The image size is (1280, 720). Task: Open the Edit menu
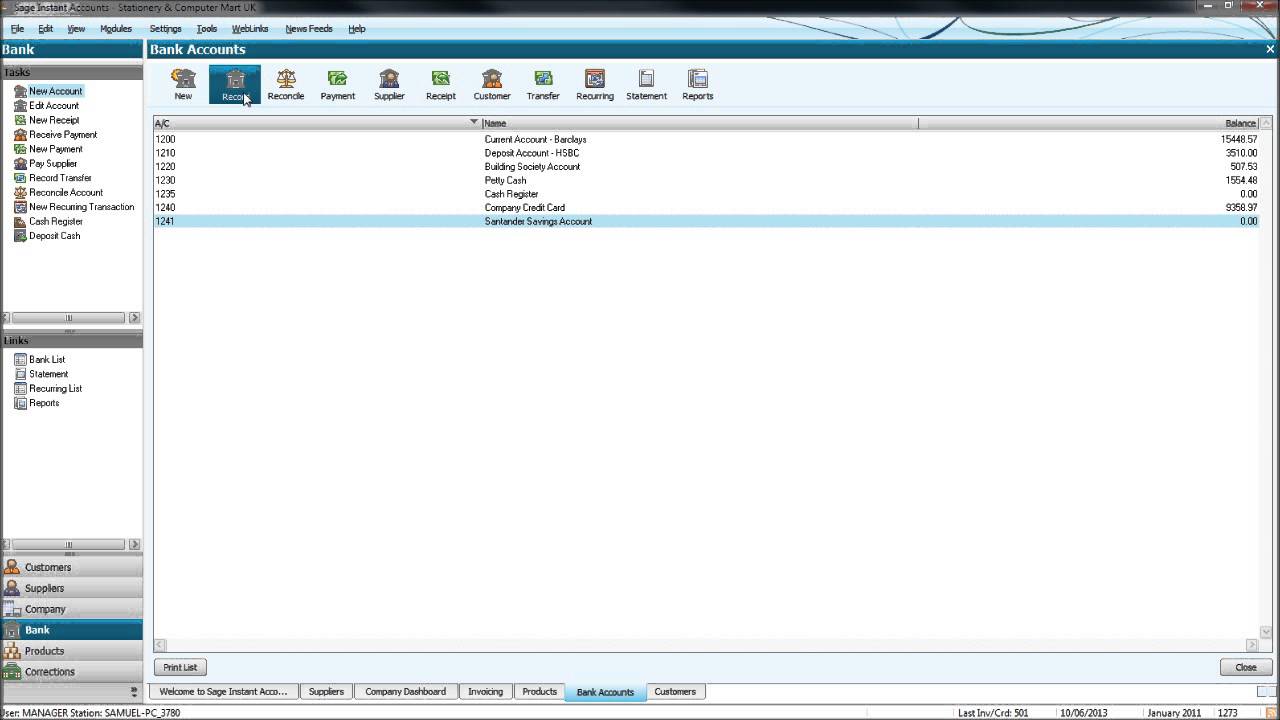(x=46, y=29)
